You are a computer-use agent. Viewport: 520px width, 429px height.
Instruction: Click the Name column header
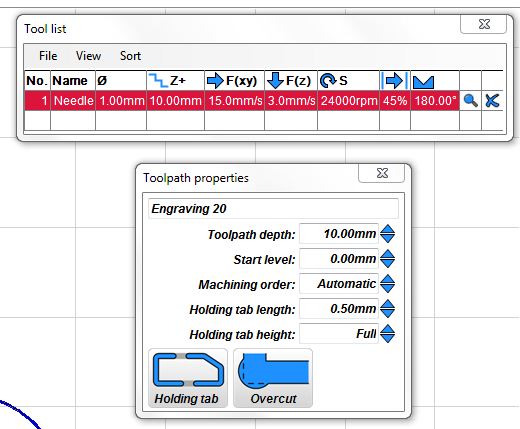click(73, 81)
